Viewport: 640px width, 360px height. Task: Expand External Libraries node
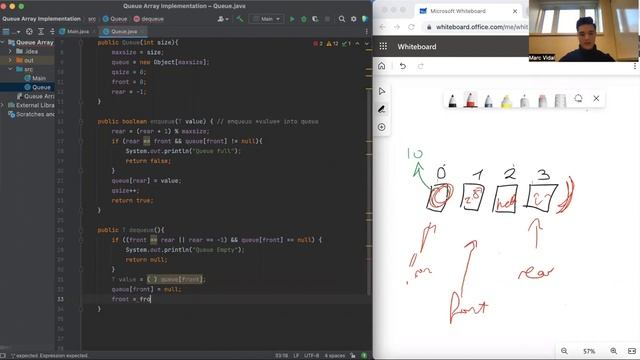tap(2, 105)
